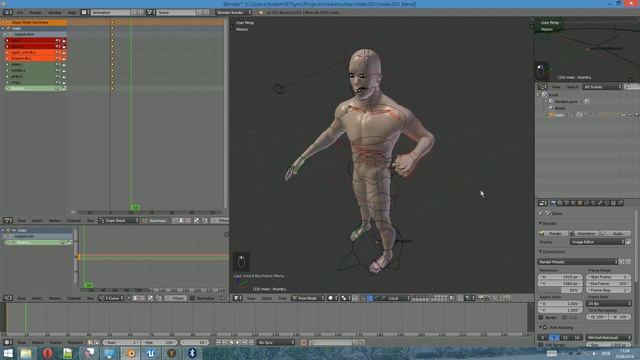Open the Render menu in the top bar
The width and height of the screenshot is (640, 360).
35,12
